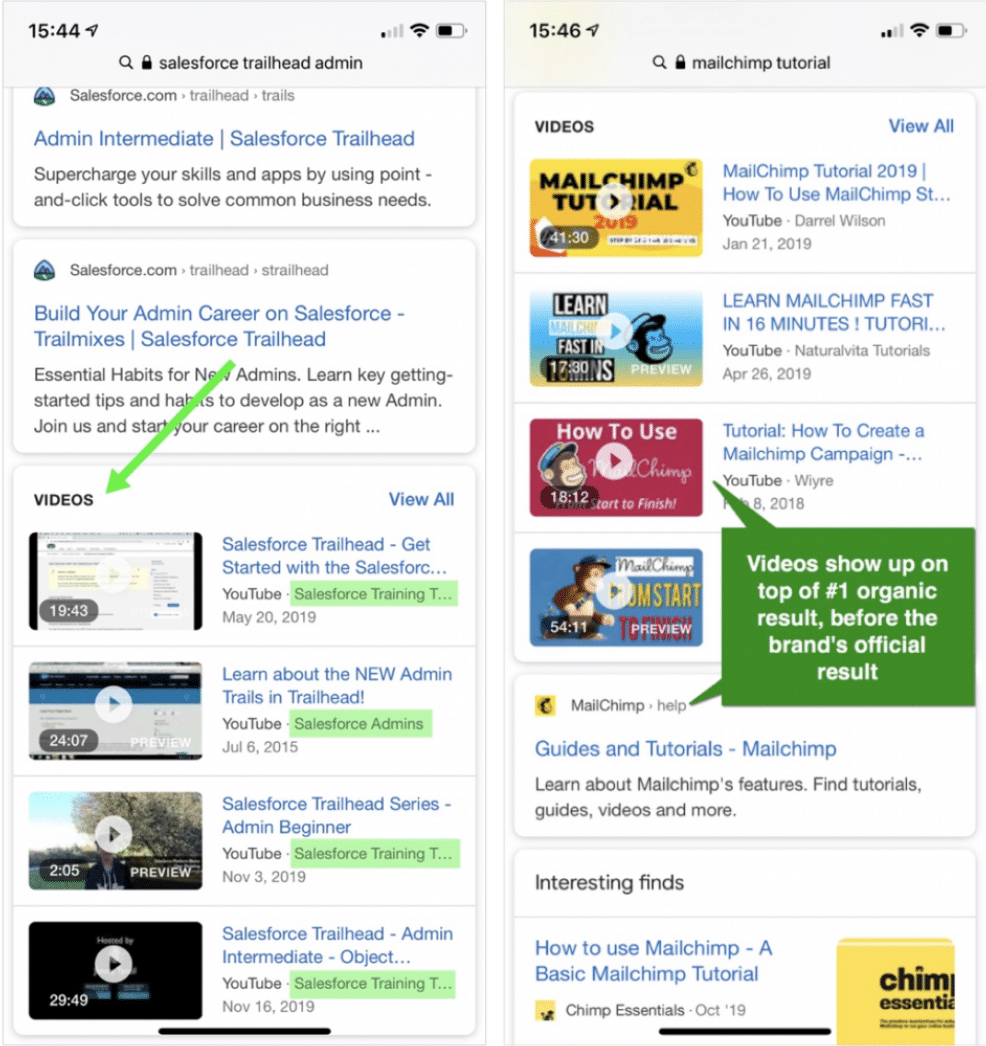Open Build Your Admin Career on Salesforce link
Image resolution: width=986 pixels, height=1046 pixels.
[219, 326]
